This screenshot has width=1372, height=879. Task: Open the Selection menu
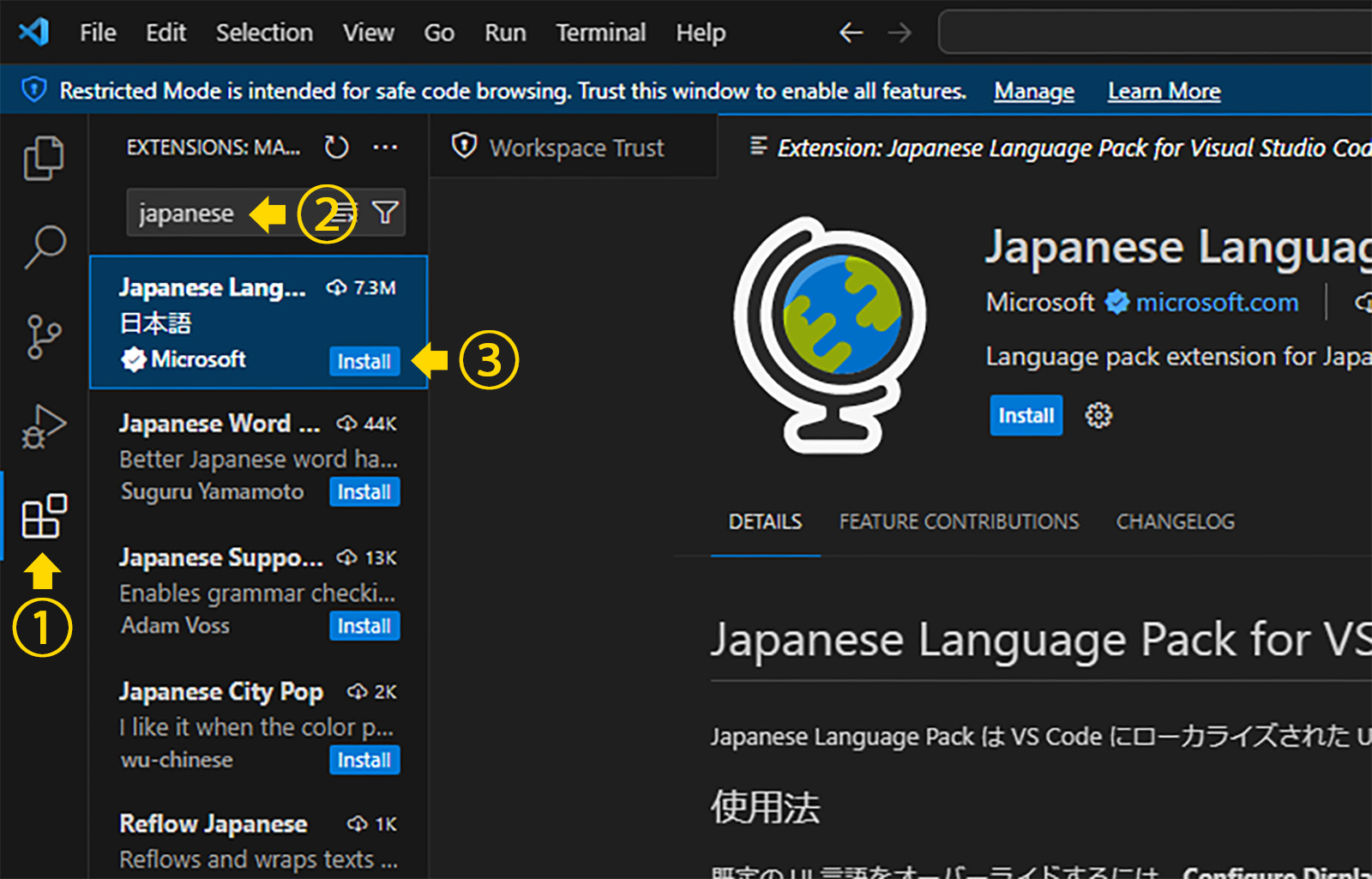click(x=264, y=33)
